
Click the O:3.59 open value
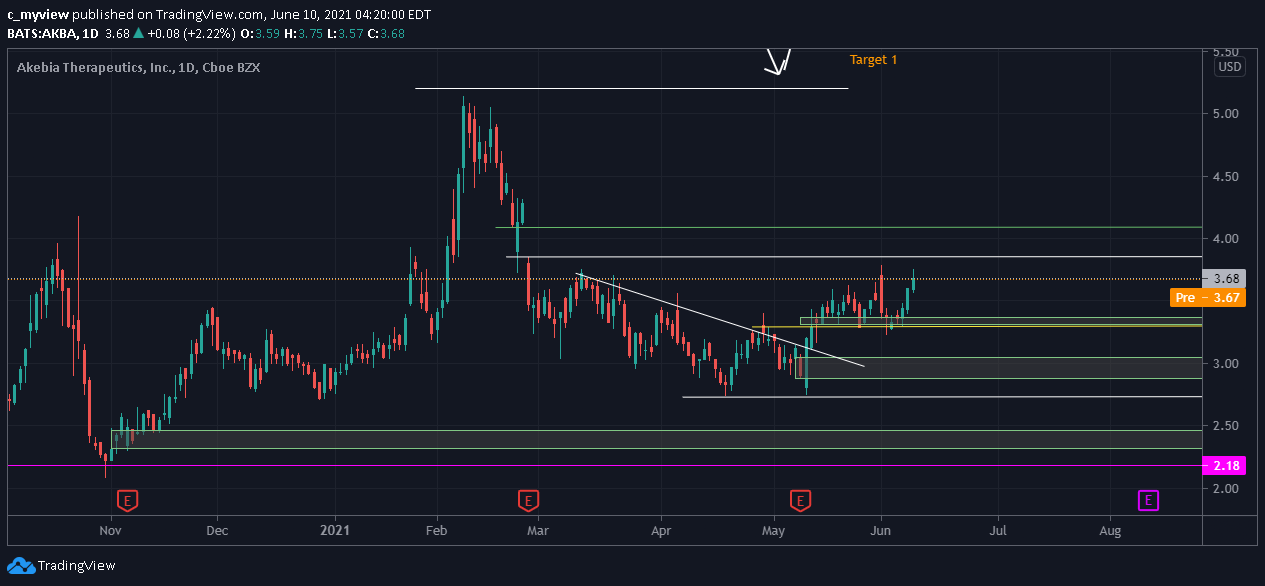(x=259, y=33)
